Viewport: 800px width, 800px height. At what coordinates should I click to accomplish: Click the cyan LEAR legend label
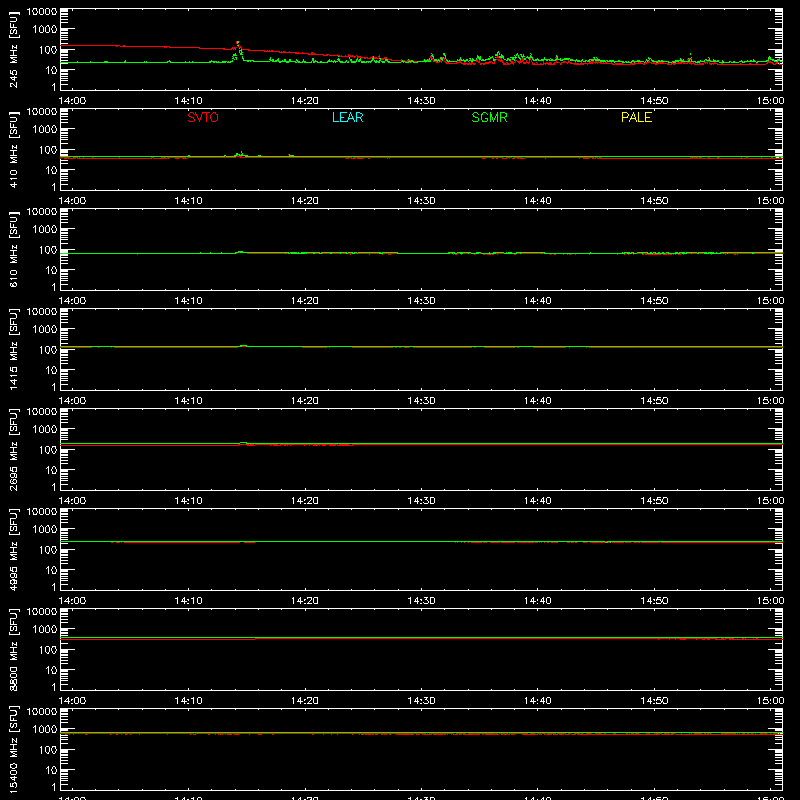[347, 117]
